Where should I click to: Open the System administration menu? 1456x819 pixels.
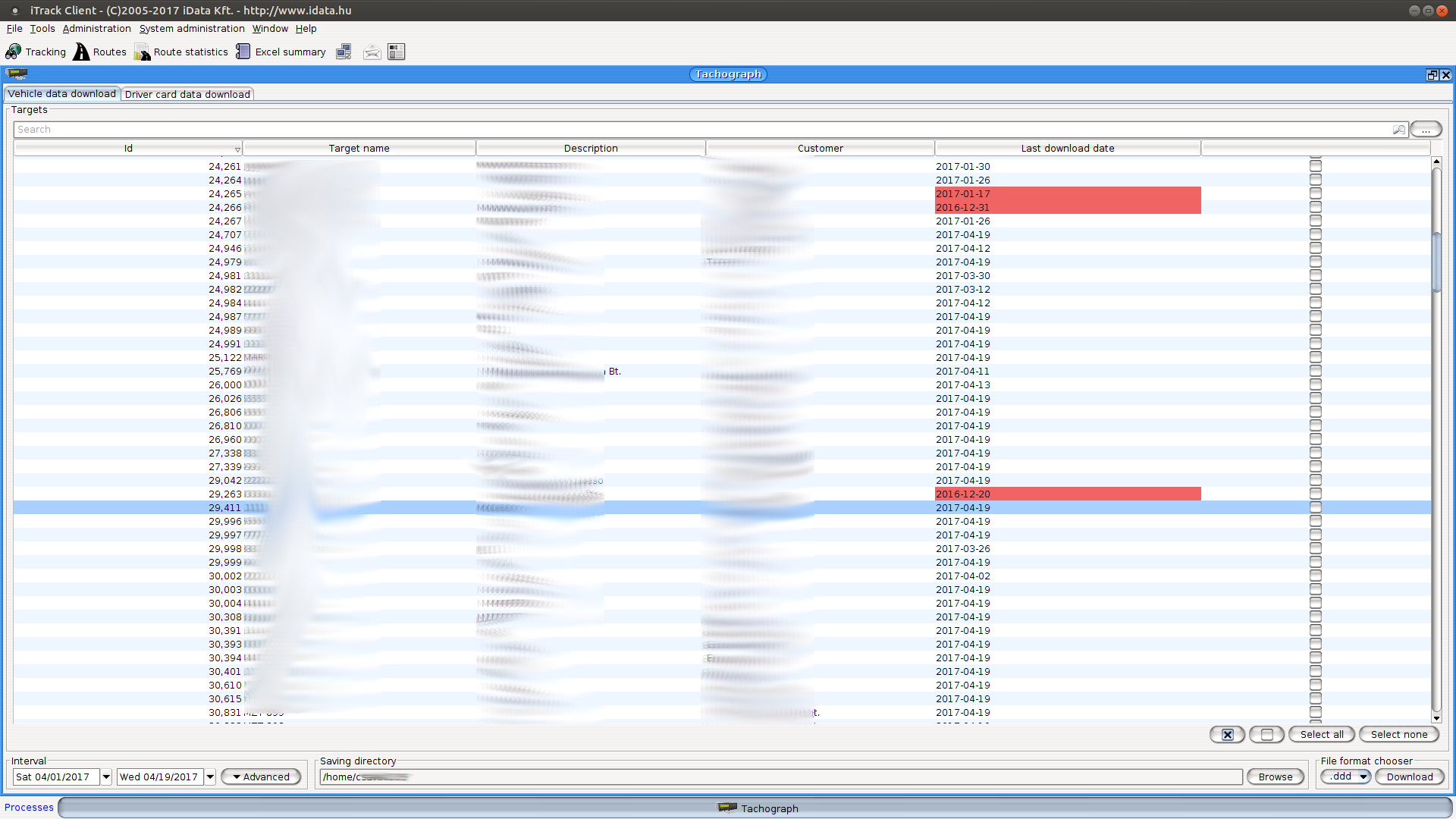click(192, 29)
